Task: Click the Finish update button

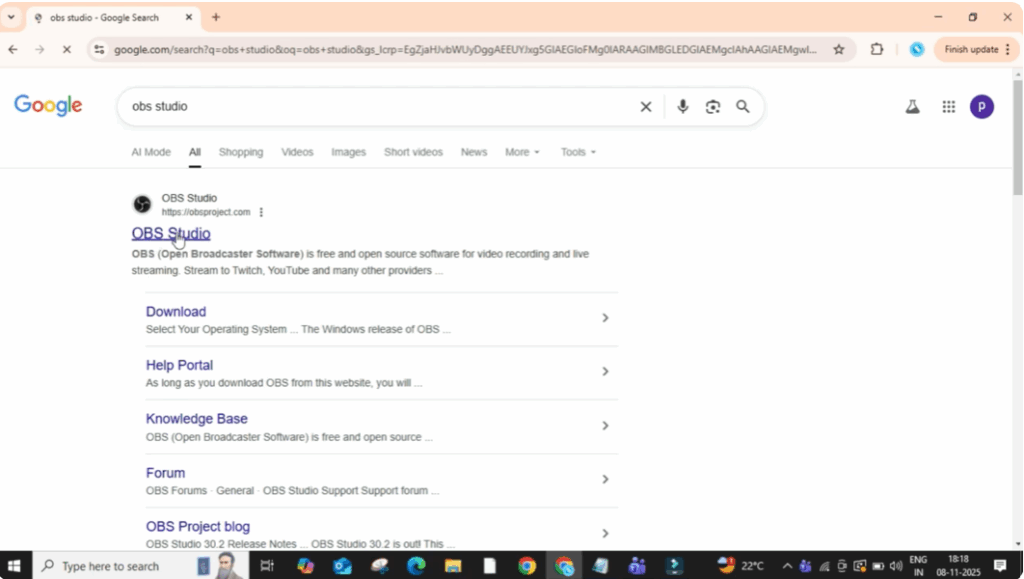Action: 969,48
